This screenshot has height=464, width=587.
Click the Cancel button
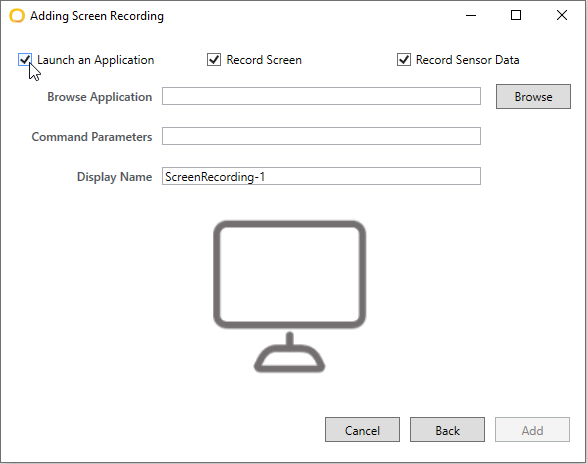pos(362,430)
